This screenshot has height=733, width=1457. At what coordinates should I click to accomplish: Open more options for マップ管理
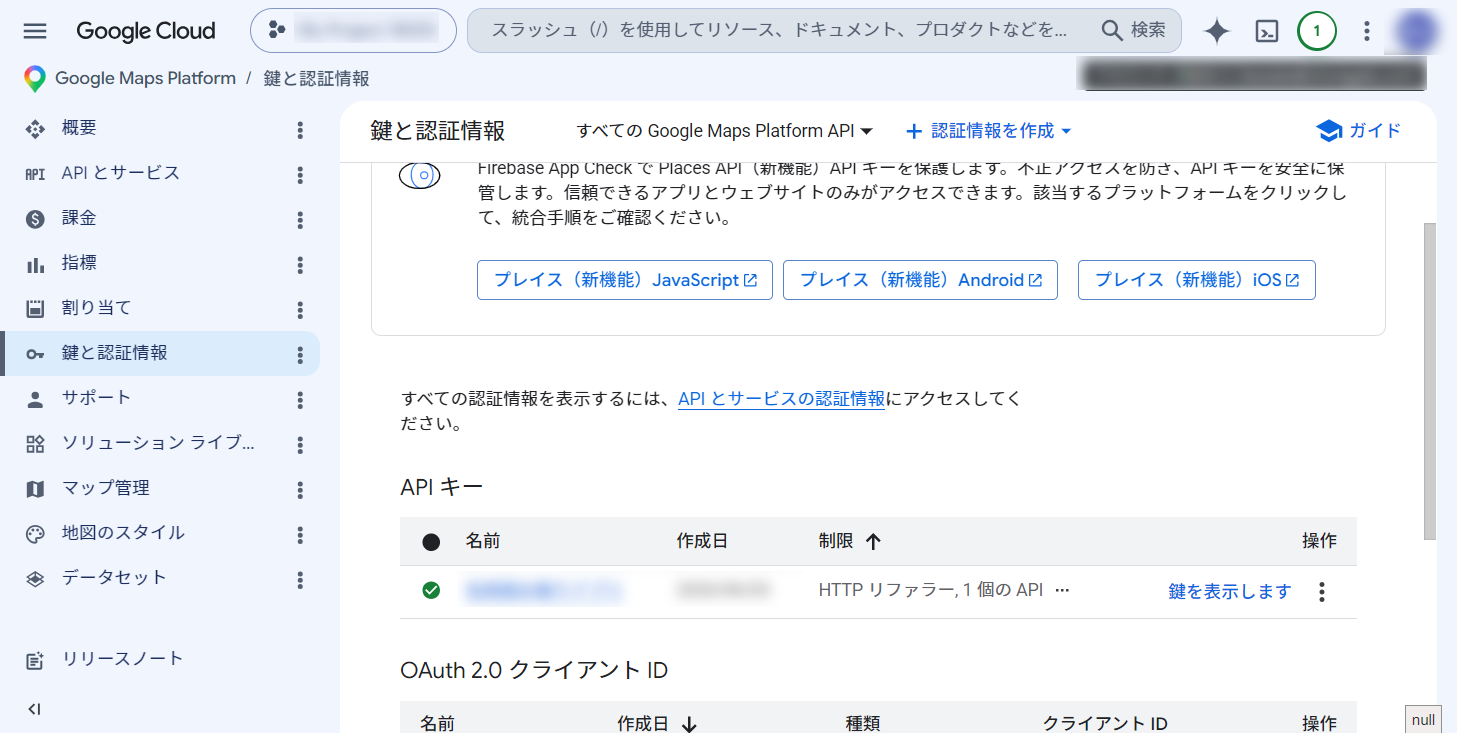point(300,490)
